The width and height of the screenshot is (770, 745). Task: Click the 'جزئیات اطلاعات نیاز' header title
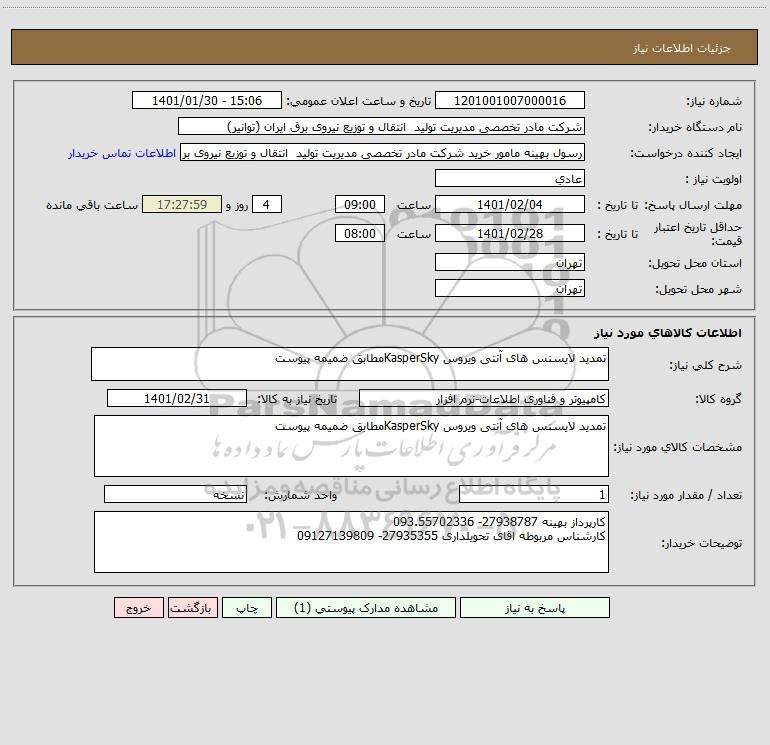coord(682,48)
